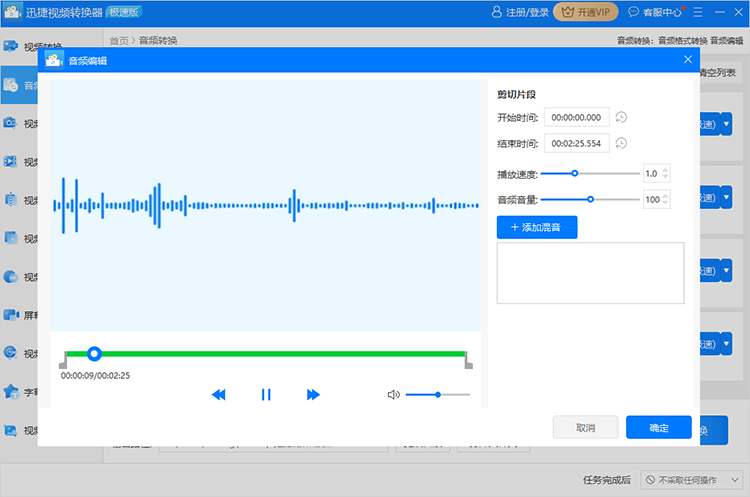Confirm edits with the 确定 button
The width and height of the screenshot is (750, 497).
(659, 428)
